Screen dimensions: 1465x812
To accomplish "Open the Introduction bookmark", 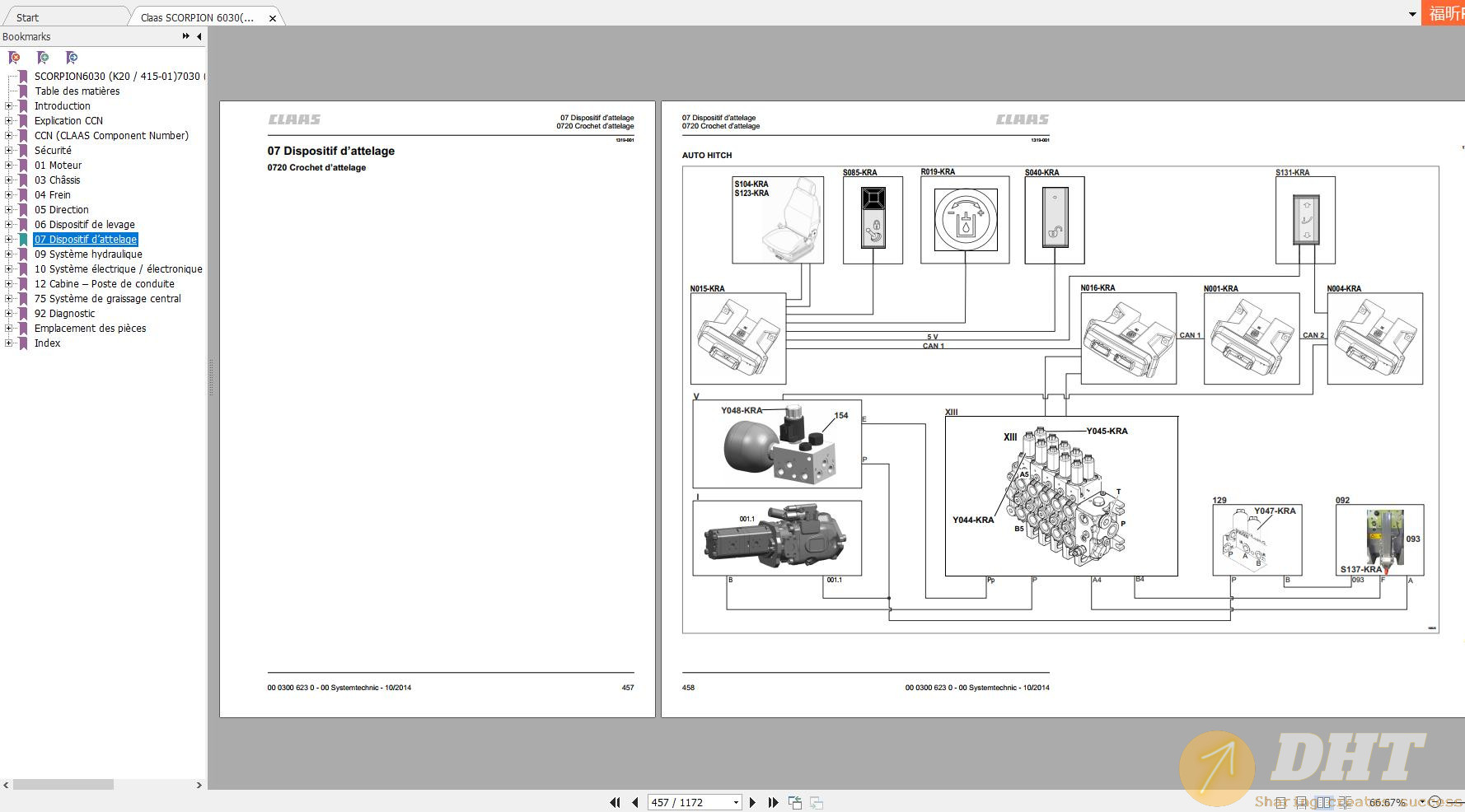I will [63, 105].
